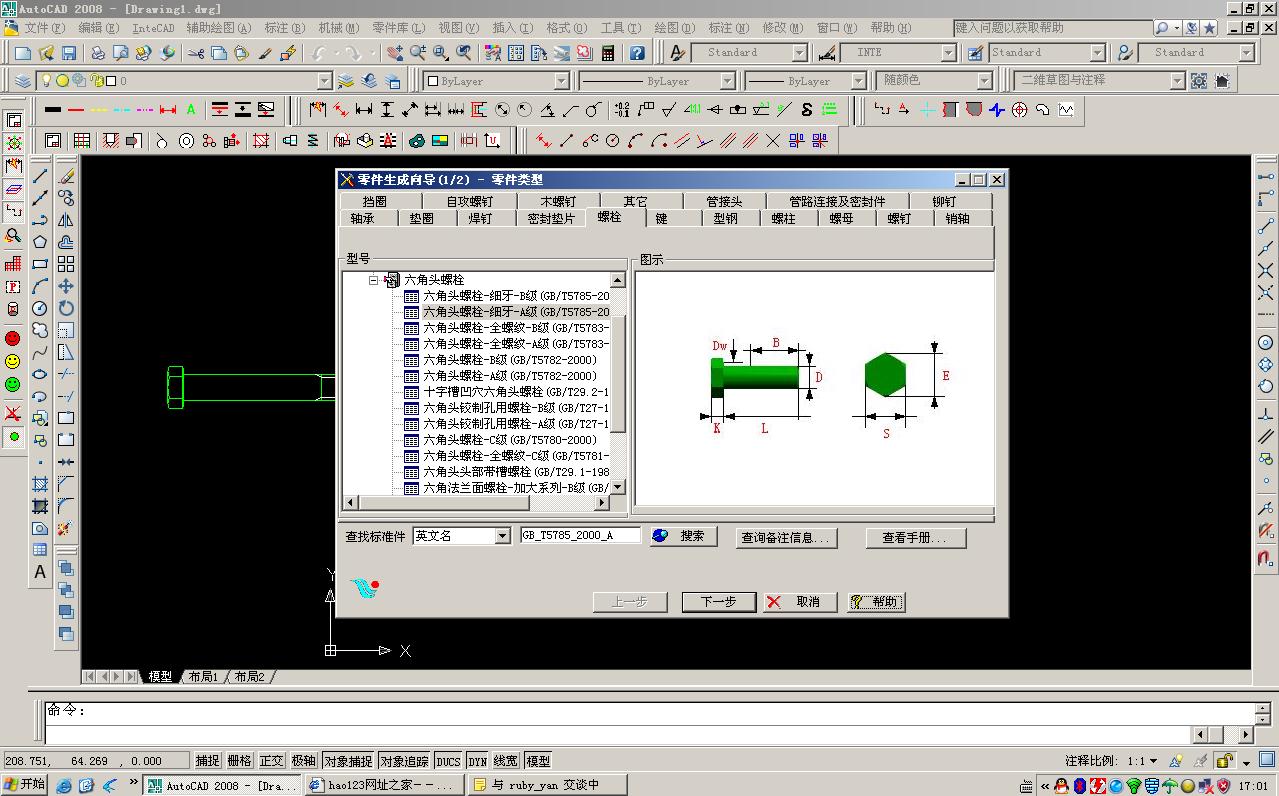Click the Layer Previous icon

tap(369, 81)
